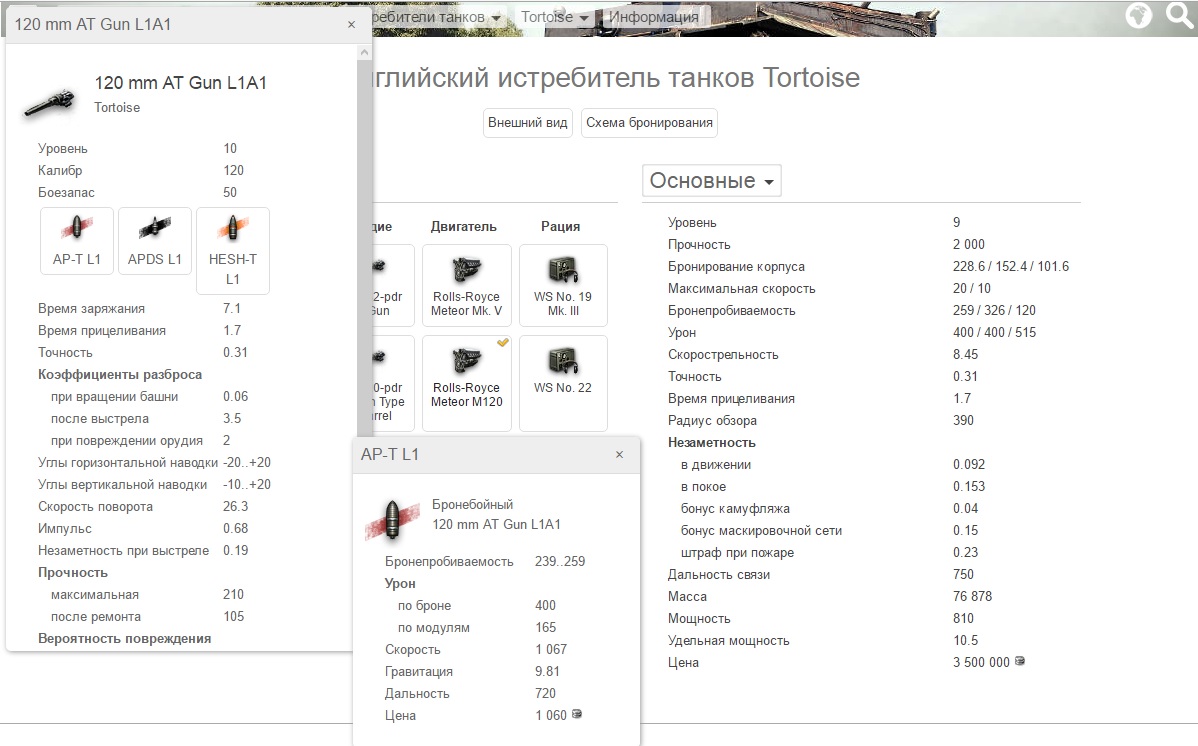Click the Время заряжания value 7.1

232,309
